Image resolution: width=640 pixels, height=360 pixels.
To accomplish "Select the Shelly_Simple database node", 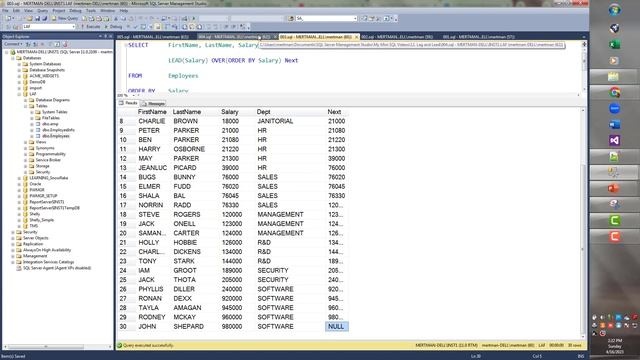I will pyautogui.click(x=42, y=220).
